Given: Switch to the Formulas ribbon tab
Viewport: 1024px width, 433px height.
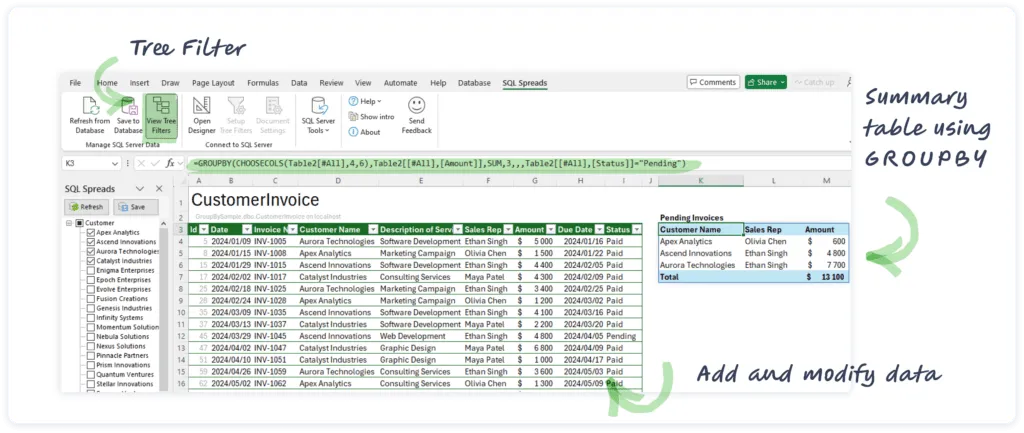Looking at the screenshot, I should [262, 82].
